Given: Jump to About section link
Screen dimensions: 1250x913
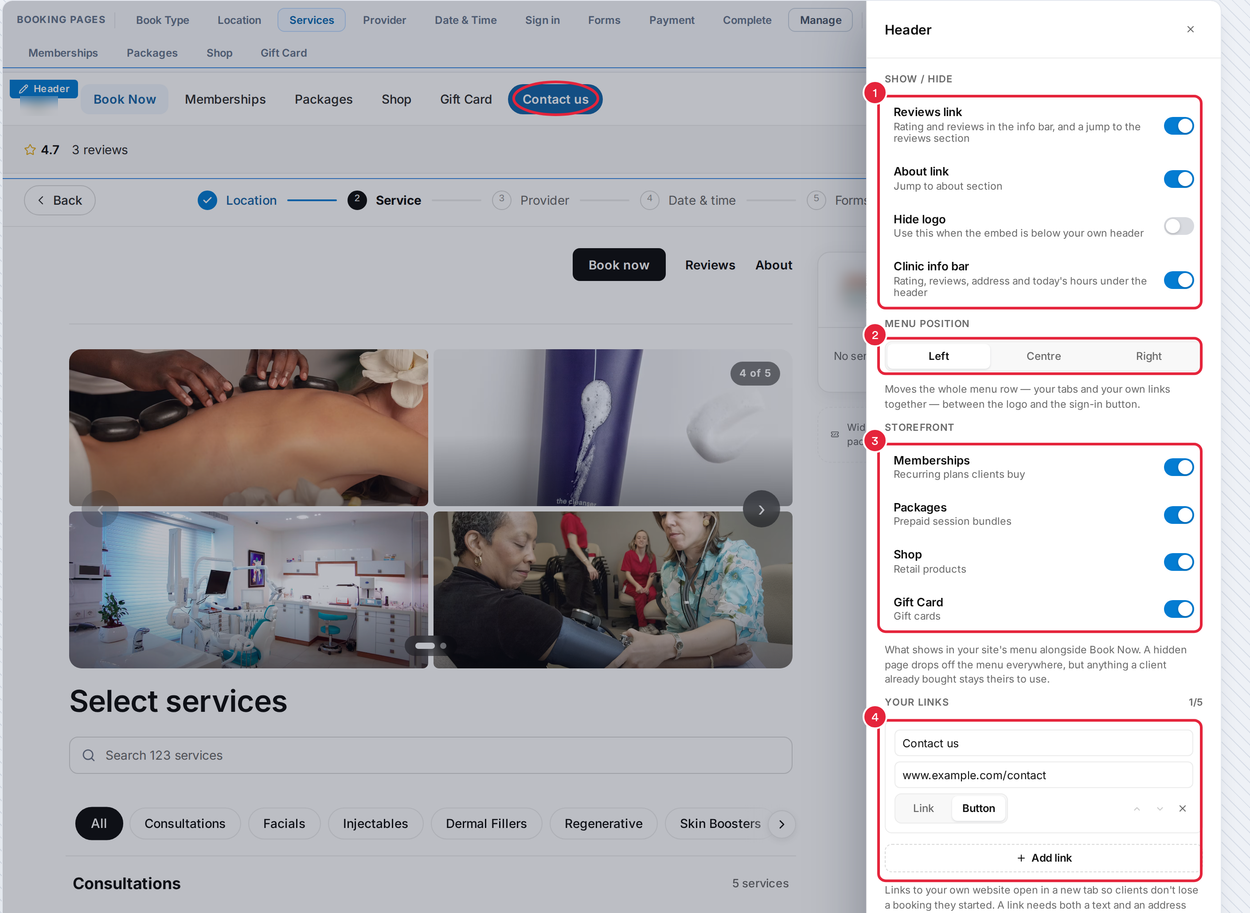Looking at the screenshot, I should pos(773,265).
